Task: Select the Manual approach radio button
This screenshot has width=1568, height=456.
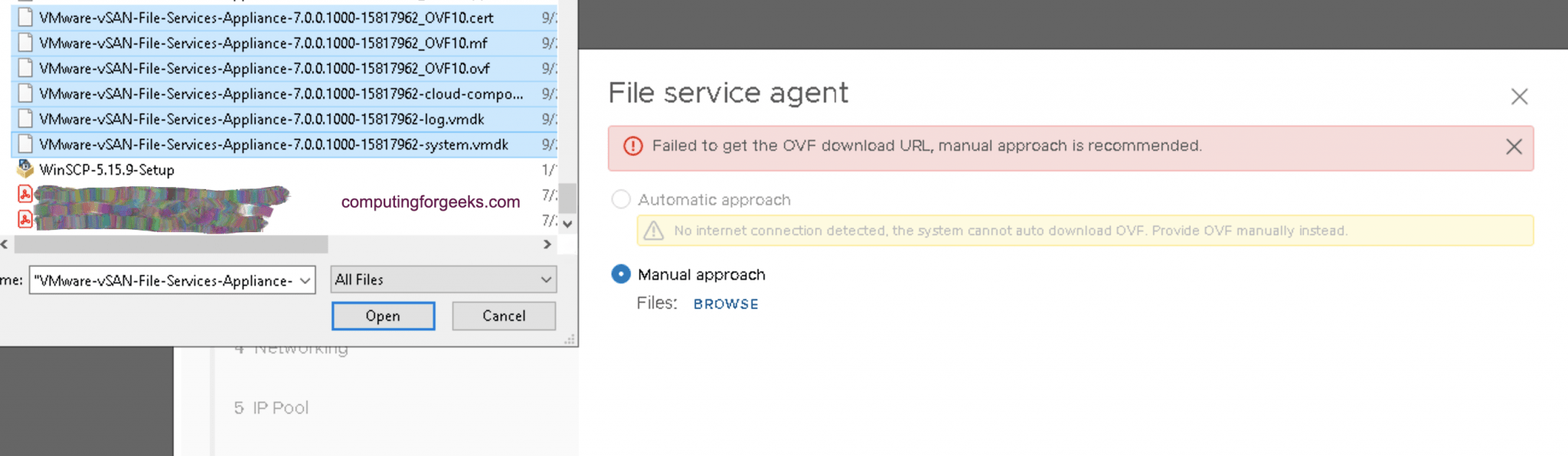Action: point(620,274)
